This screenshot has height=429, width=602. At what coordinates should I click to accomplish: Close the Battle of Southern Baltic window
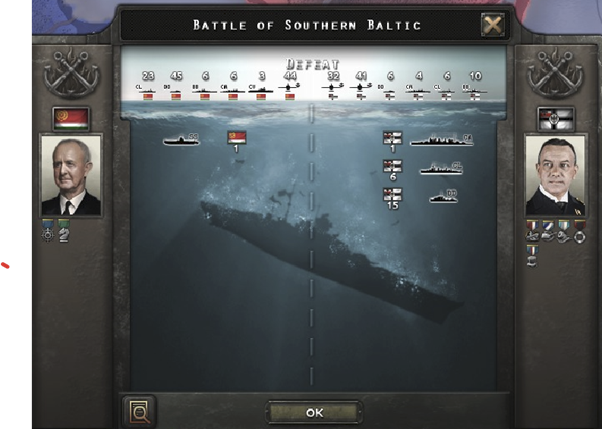(493, 25)
